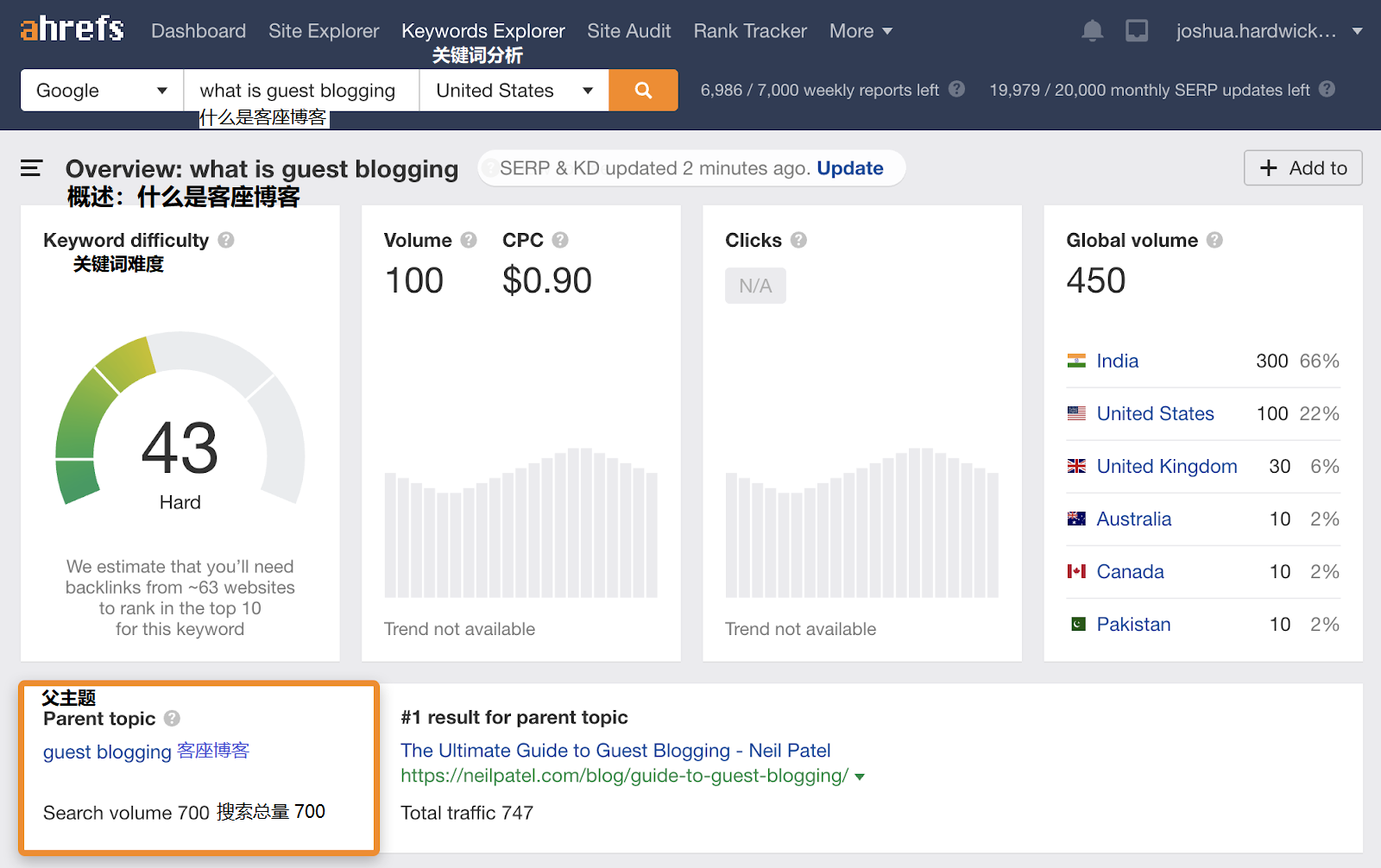Expand the neilpatel.com URL dropdown arrow

click(860, 777)
